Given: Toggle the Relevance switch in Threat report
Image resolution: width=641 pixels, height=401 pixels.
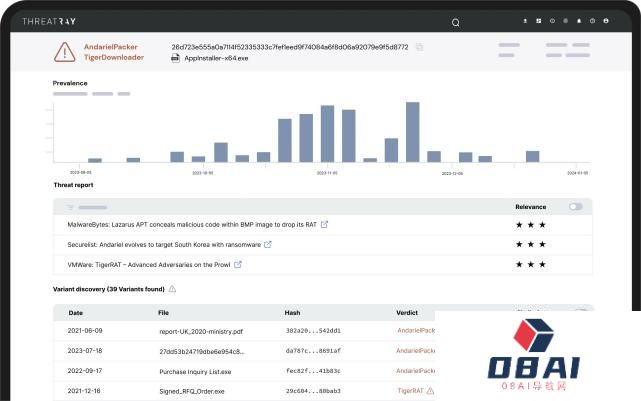Looking at the screenshot, I should click(x=575, y=206).
